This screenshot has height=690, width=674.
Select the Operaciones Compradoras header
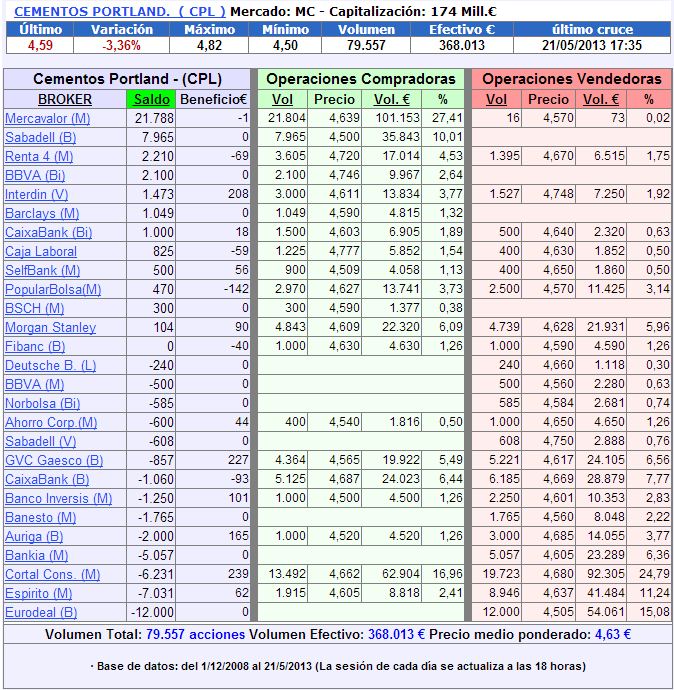pyautogui.click(x=361, y=79)
